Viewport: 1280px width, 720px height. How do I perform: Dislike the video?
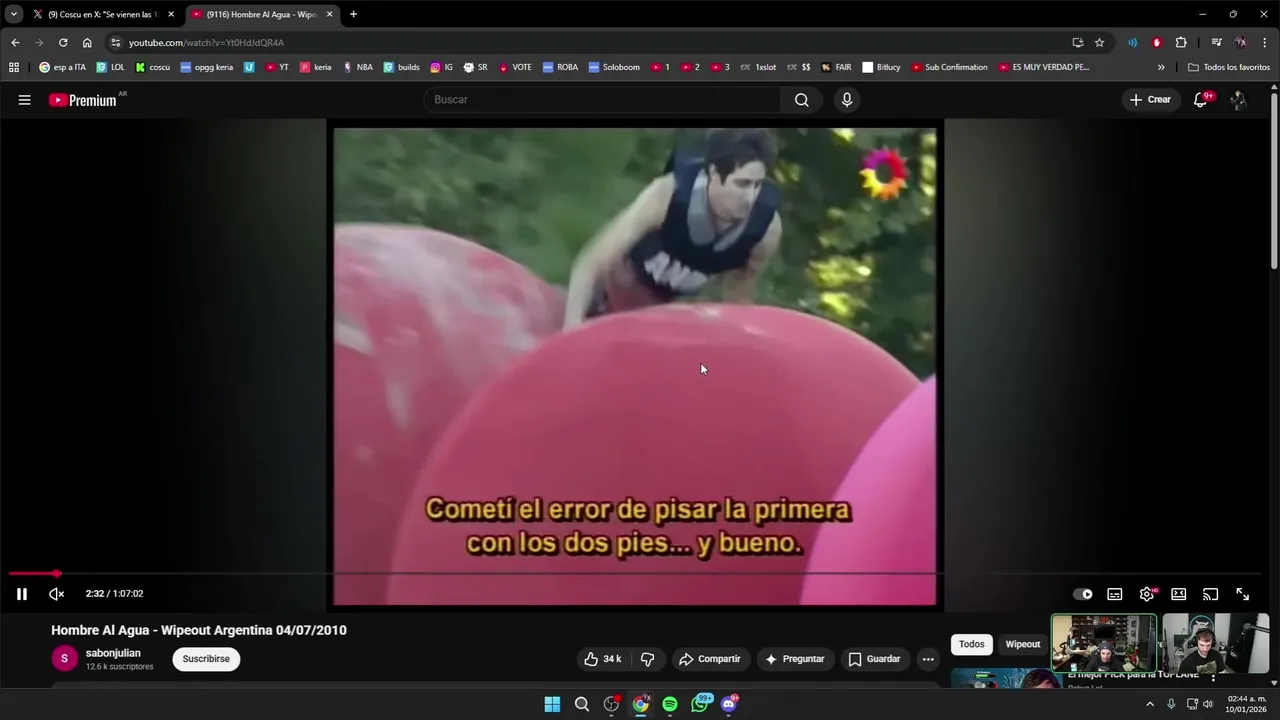click(647, 659)
